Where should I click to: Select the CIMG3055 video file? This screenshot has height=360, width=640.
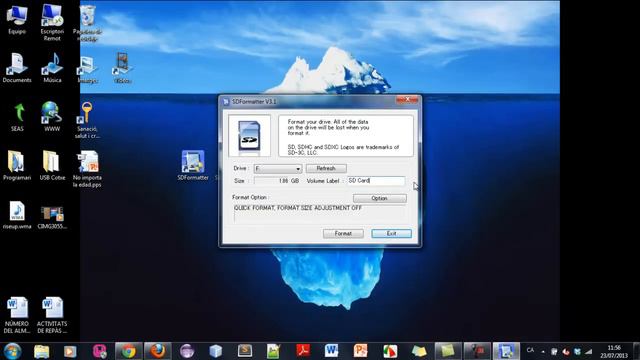click(52, 216)
